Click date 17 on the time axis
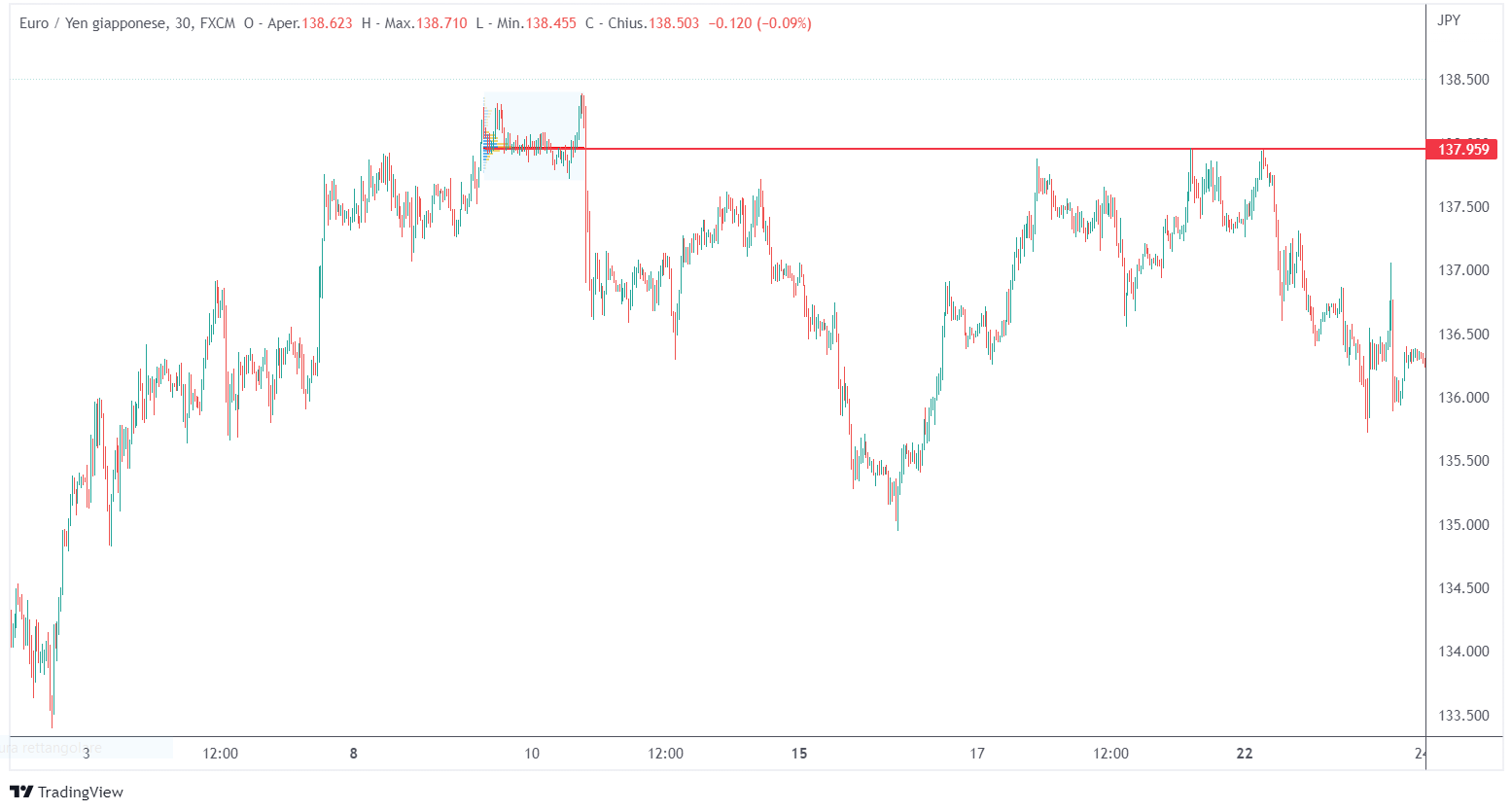The height and width of the screenshot is (811, 1512). point(977,754)
